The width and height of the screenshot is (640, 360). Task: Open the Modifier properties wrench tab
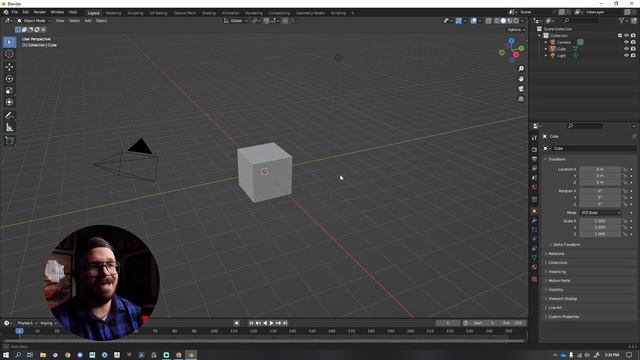pyautogui.click(x=534, y=220)
